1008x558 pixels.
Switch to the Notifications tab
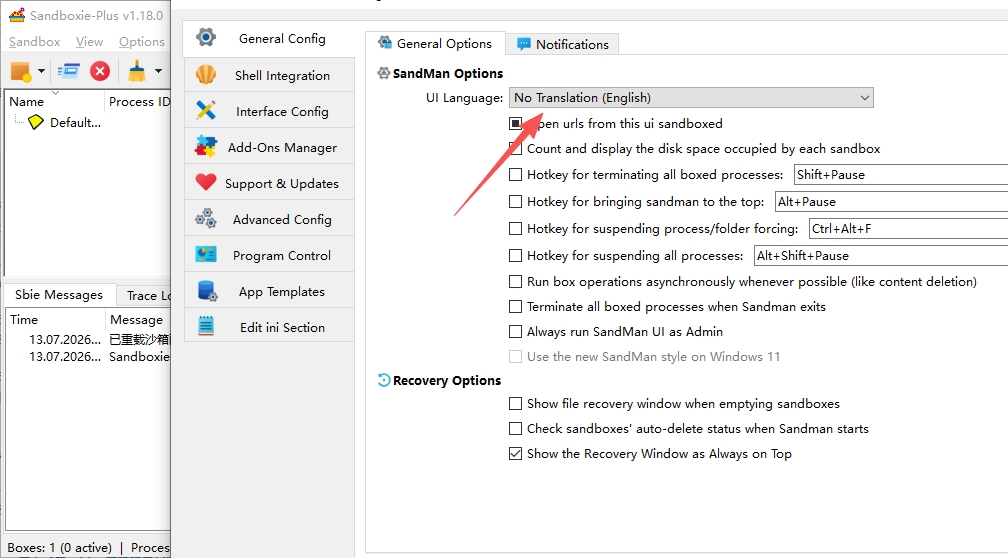point(562,44)
